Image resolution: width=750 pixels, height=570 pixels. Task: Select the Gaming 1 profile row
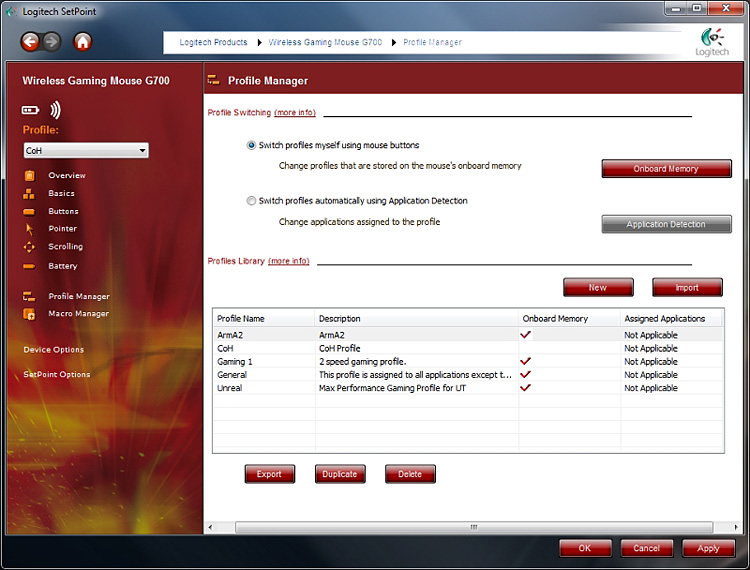coord(468,362)
